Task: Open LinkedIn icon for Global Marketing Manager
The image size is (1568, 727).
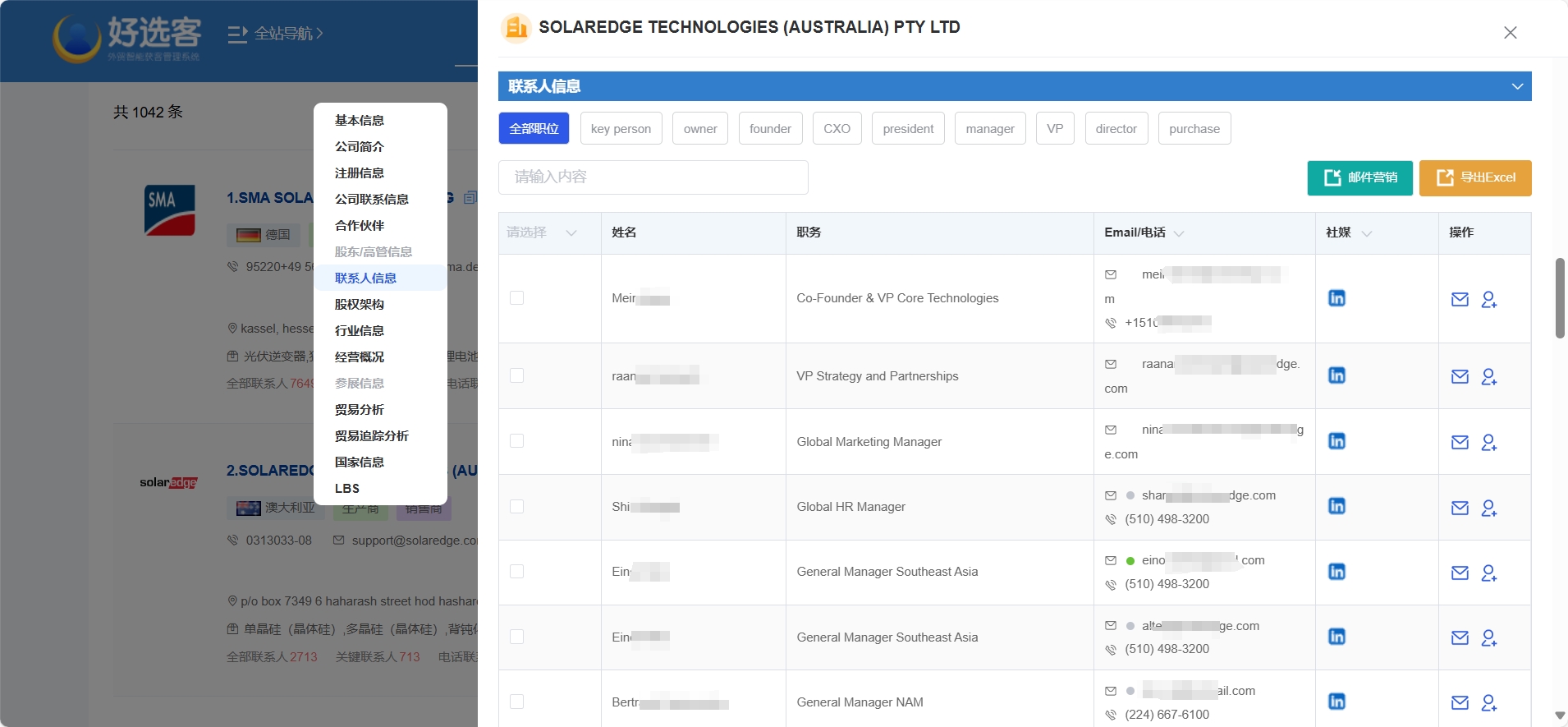Action: (x=1336, y=441)
